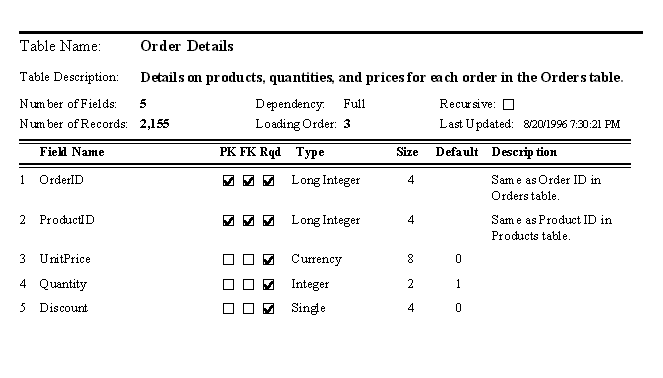663x378 pixels.
Task: Toggle Rqd checkbox for OrderID
Action: 268,181
